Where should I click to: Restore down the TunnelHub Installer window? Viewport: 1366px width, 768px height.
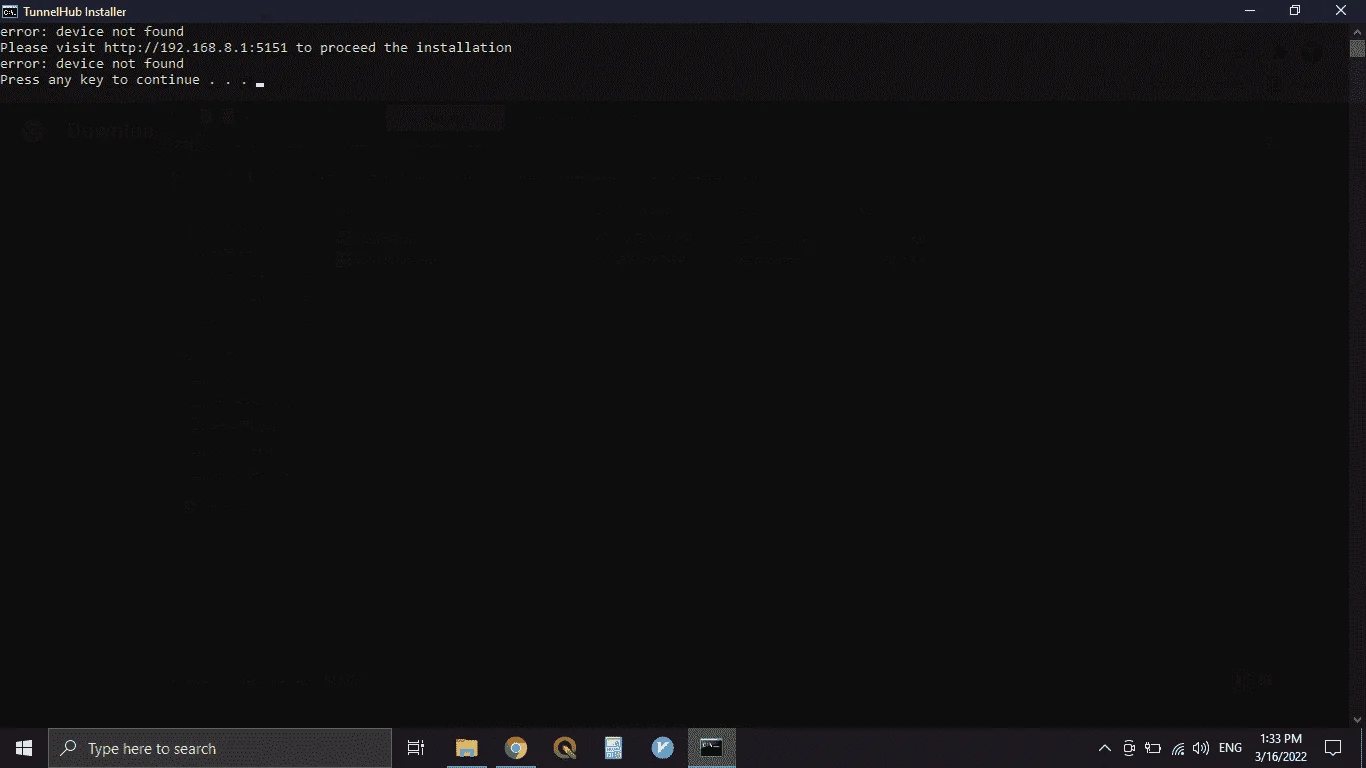(1296, 11)
